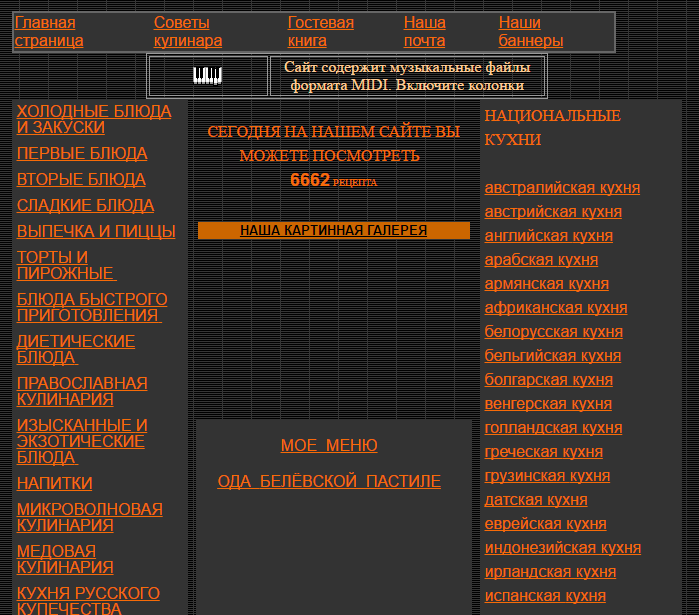This screenshot has width=699, height=615.
Task: Open the СЛАДКИЕ БЛЮДА section
Action: click(x=85, y=205)
